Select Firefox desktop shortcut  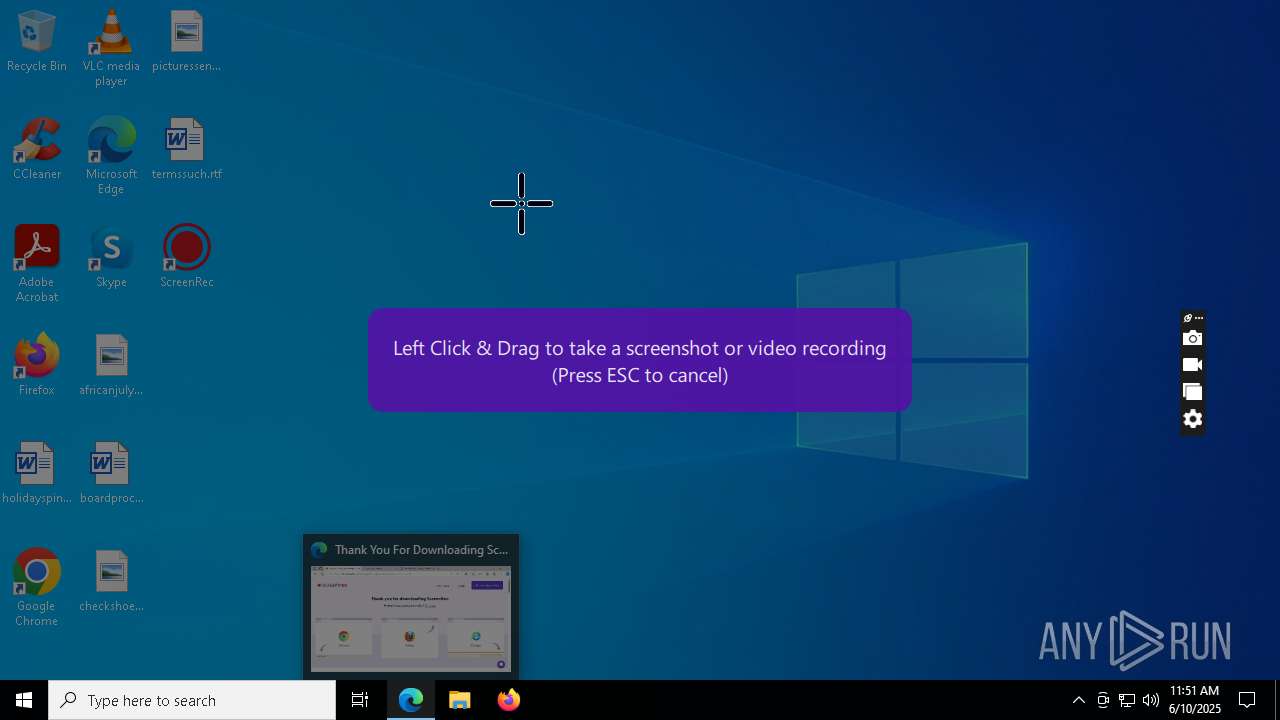click(x=37, y=366)
